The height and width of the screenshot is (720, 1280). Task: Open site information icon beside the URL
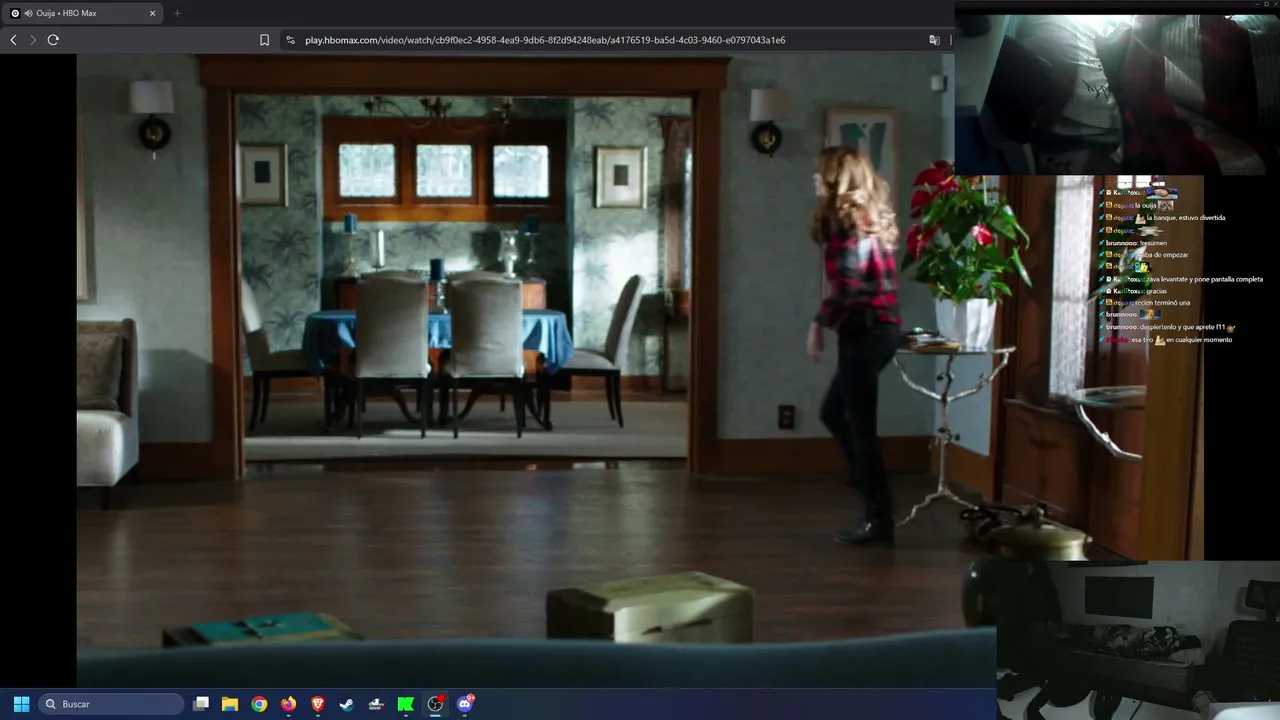(x=290, y=40)
